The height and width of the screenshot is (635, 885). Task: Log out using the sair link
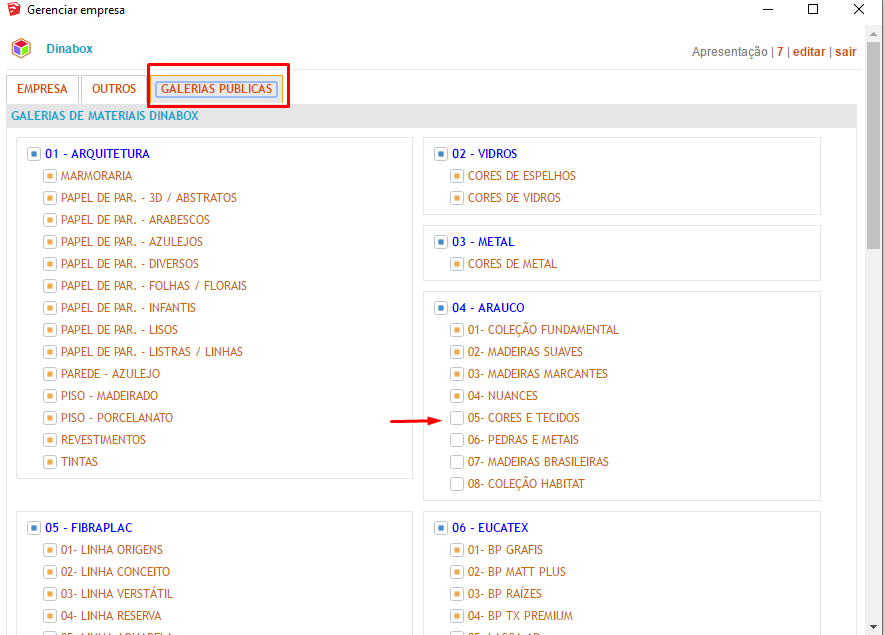(x=845, y=52)
